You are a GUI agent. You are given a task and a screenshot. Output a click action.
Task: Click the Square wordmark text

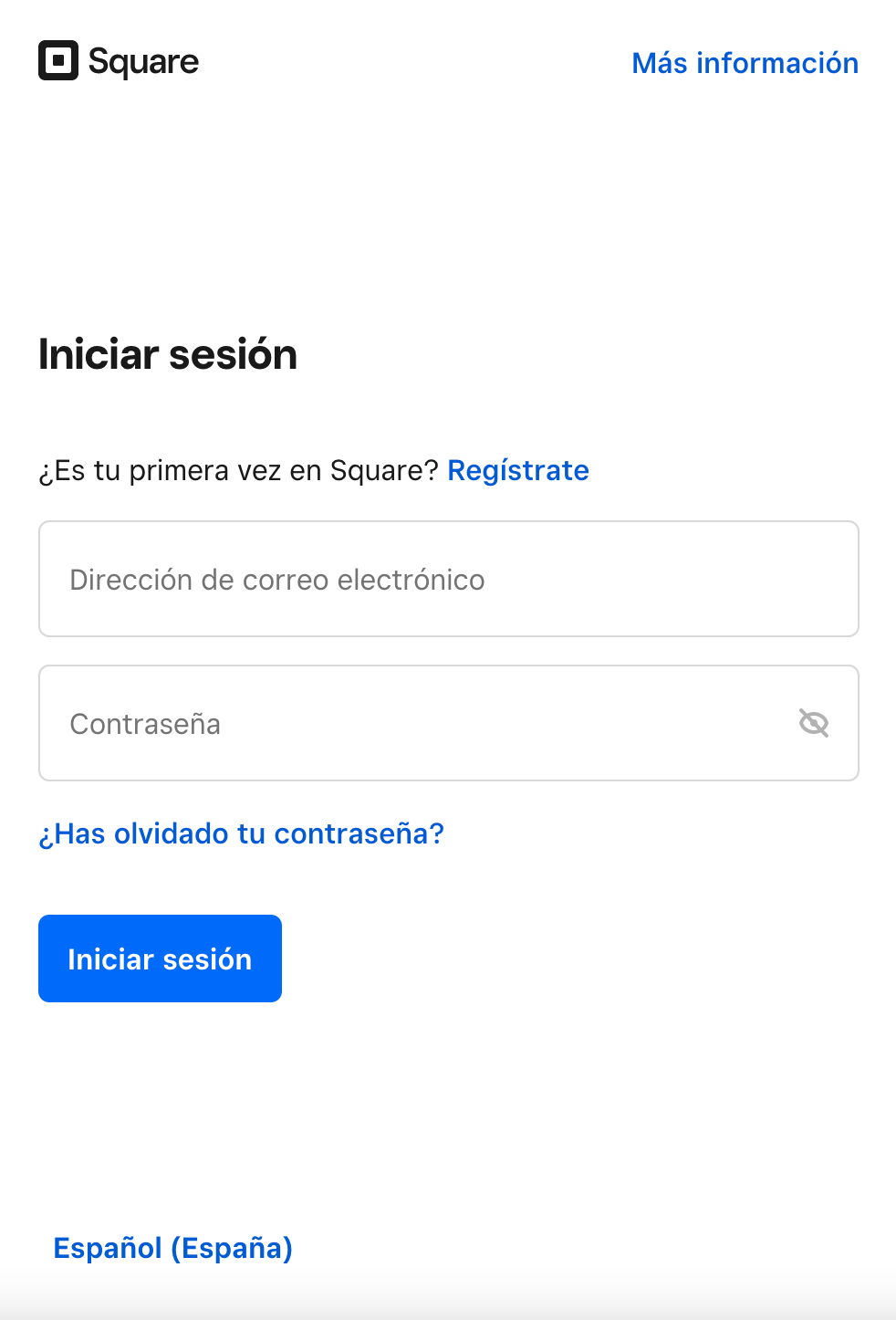[x=143, y=61]
